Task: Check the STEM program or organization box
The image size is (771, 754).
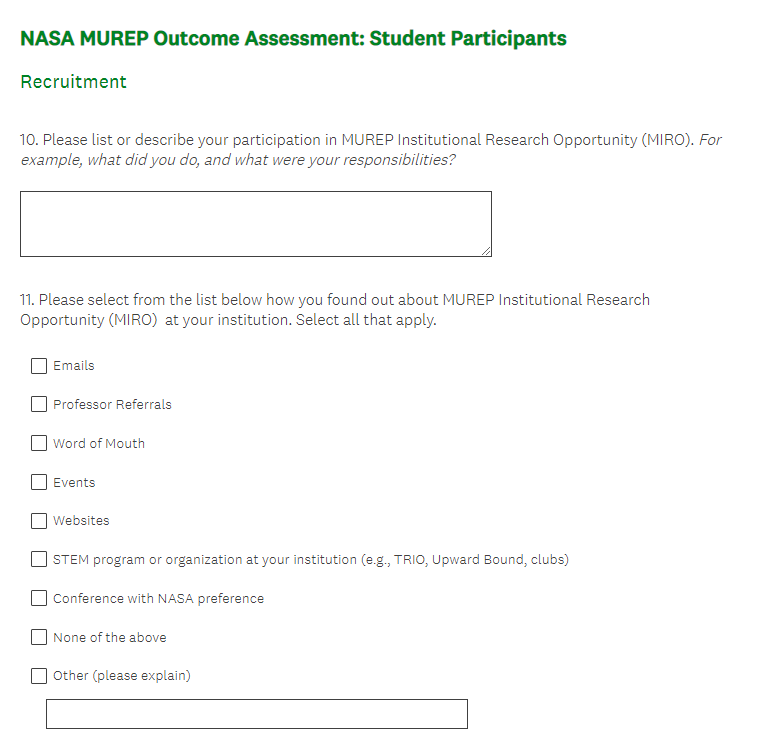Action: 39,559
